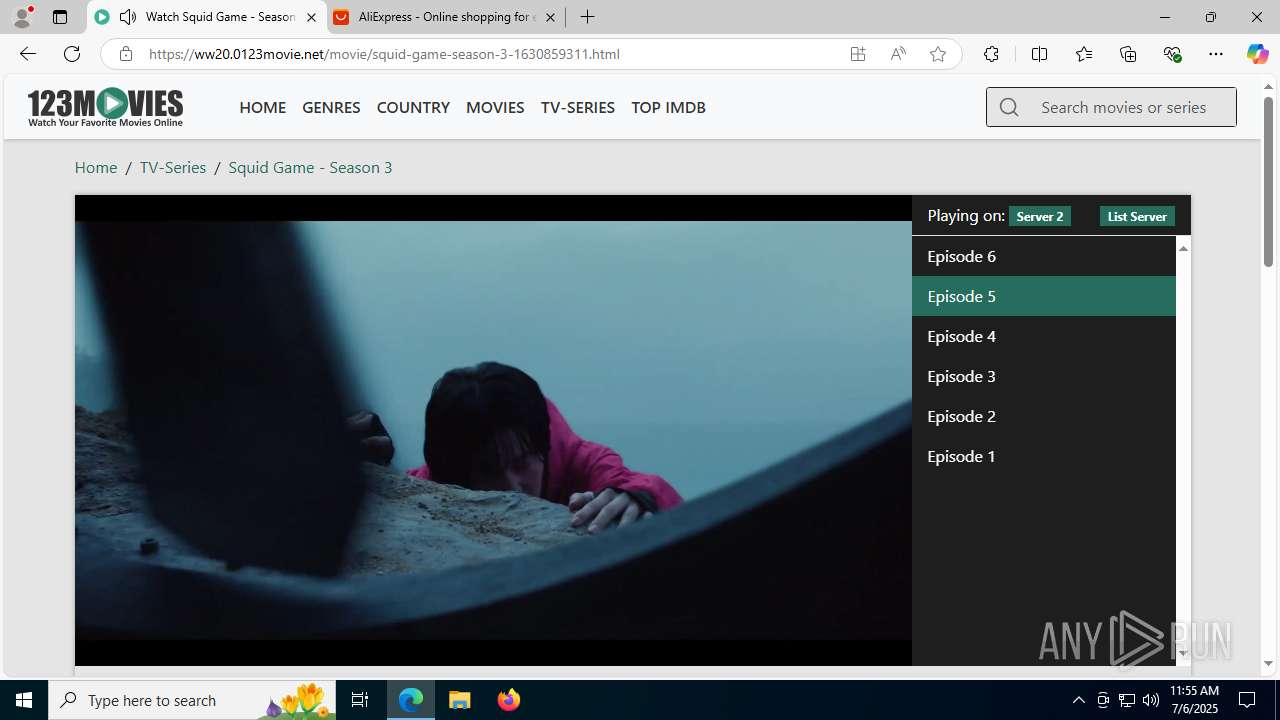Open the taskbar clock and date

1194,700
